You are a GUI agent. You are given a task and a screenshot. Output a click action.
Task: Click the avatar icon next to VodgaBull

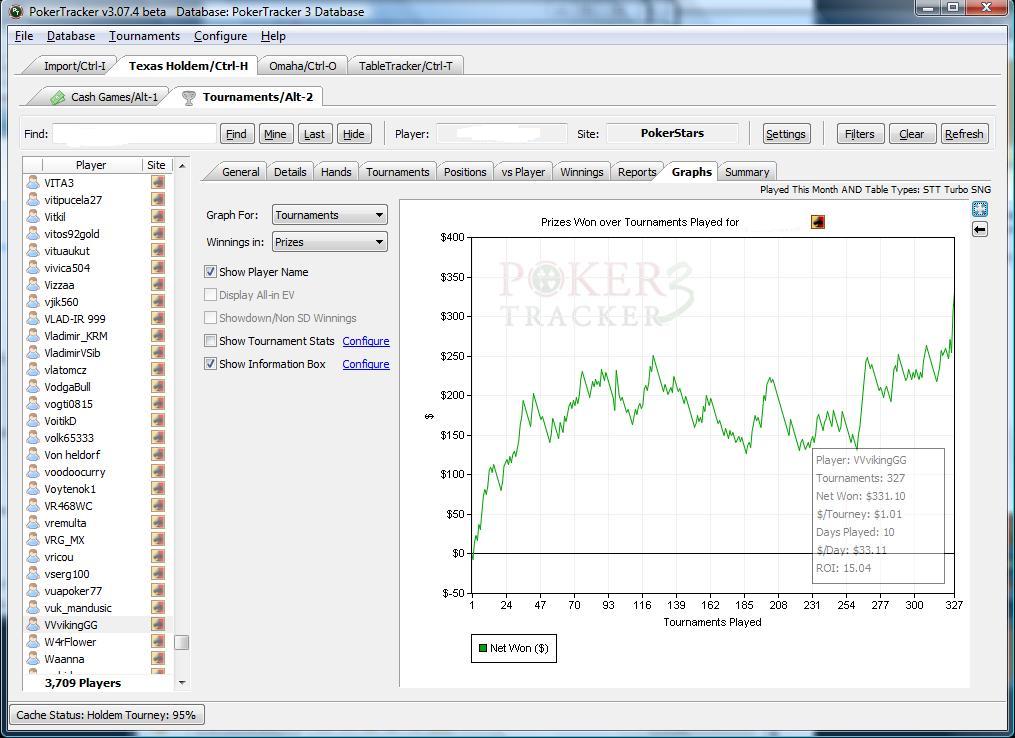pos(32,386)
